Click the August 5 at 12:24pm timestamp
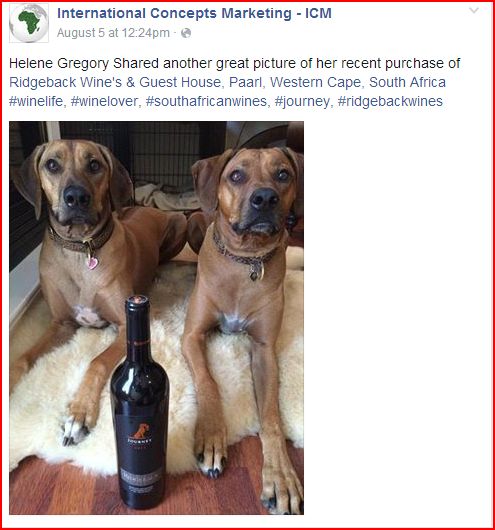 (113, 33)
